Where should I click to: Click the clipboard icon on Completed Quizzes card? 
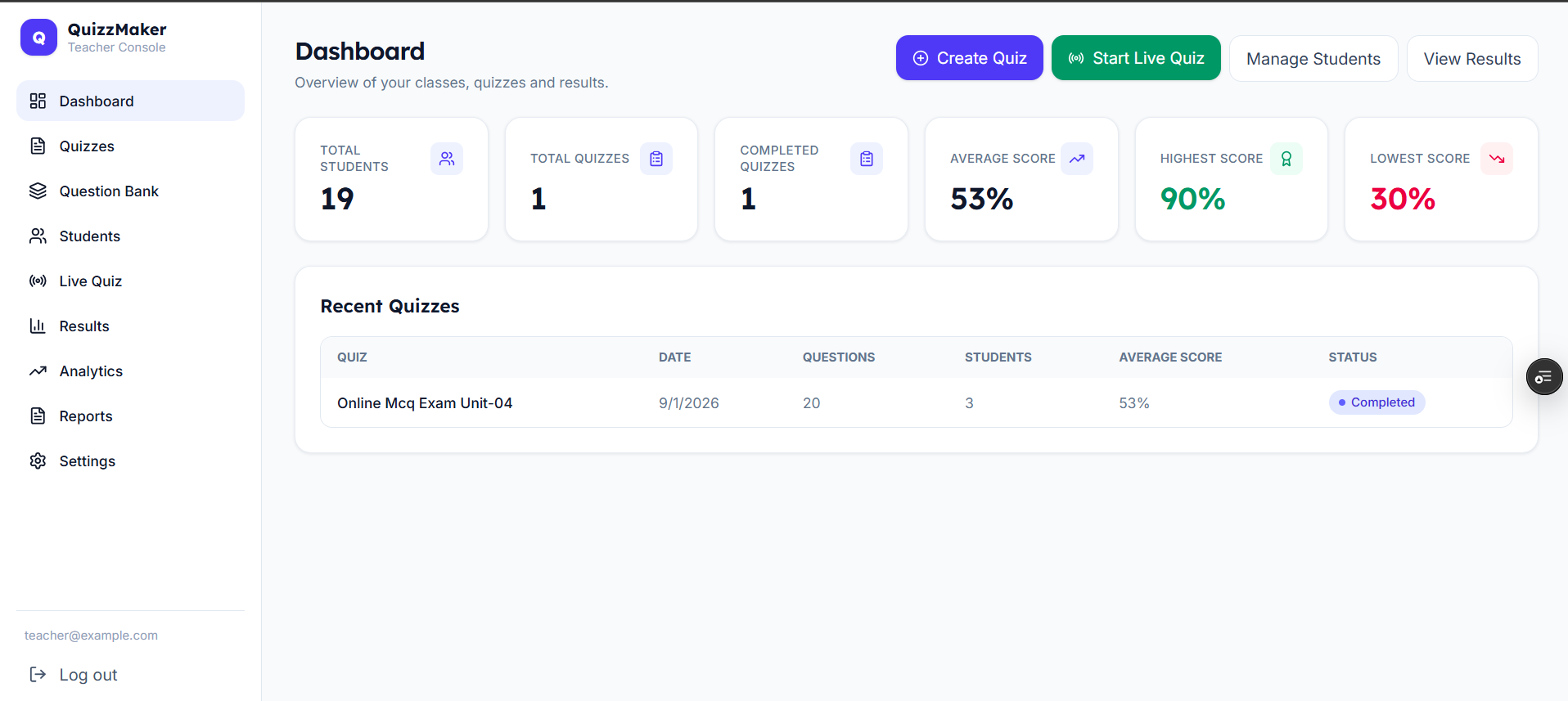pos(867,159)
